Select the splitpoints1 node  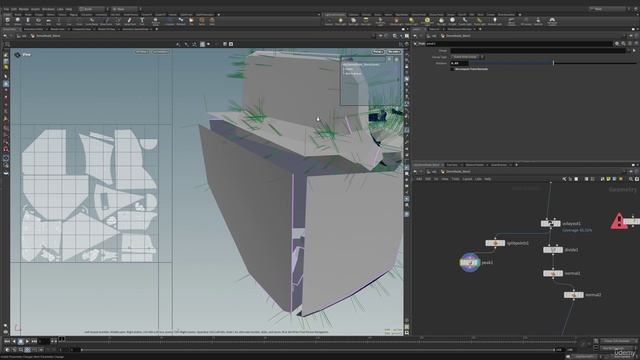[x=495, y=243]
